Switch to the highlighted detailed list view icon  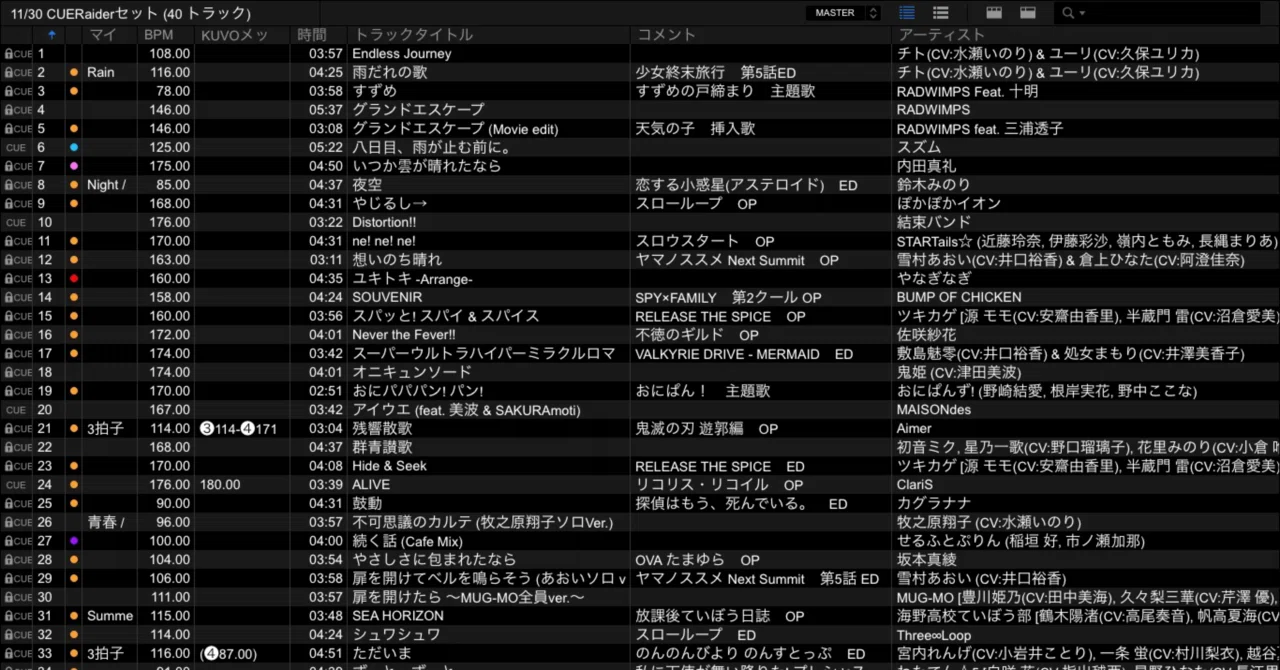(907, 13)
